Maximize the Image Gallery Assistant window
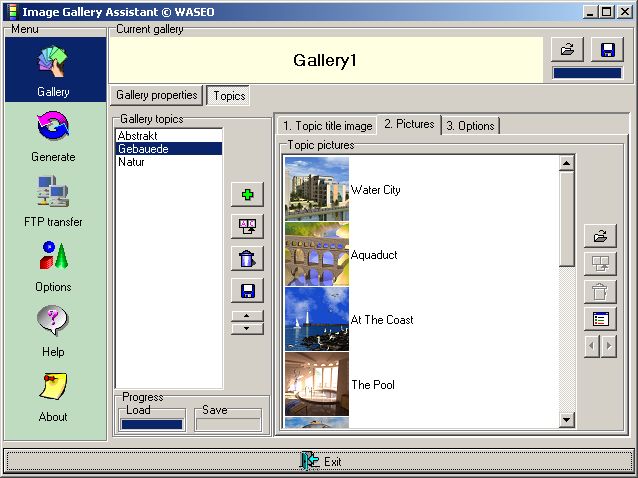 606,12
